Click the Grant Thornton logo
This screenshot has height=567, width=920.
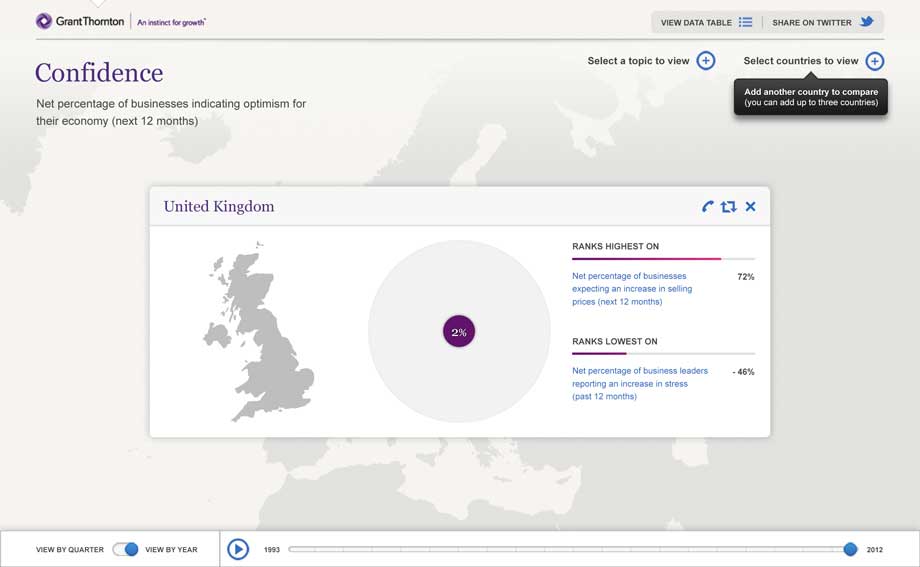(x=80, y=21)
